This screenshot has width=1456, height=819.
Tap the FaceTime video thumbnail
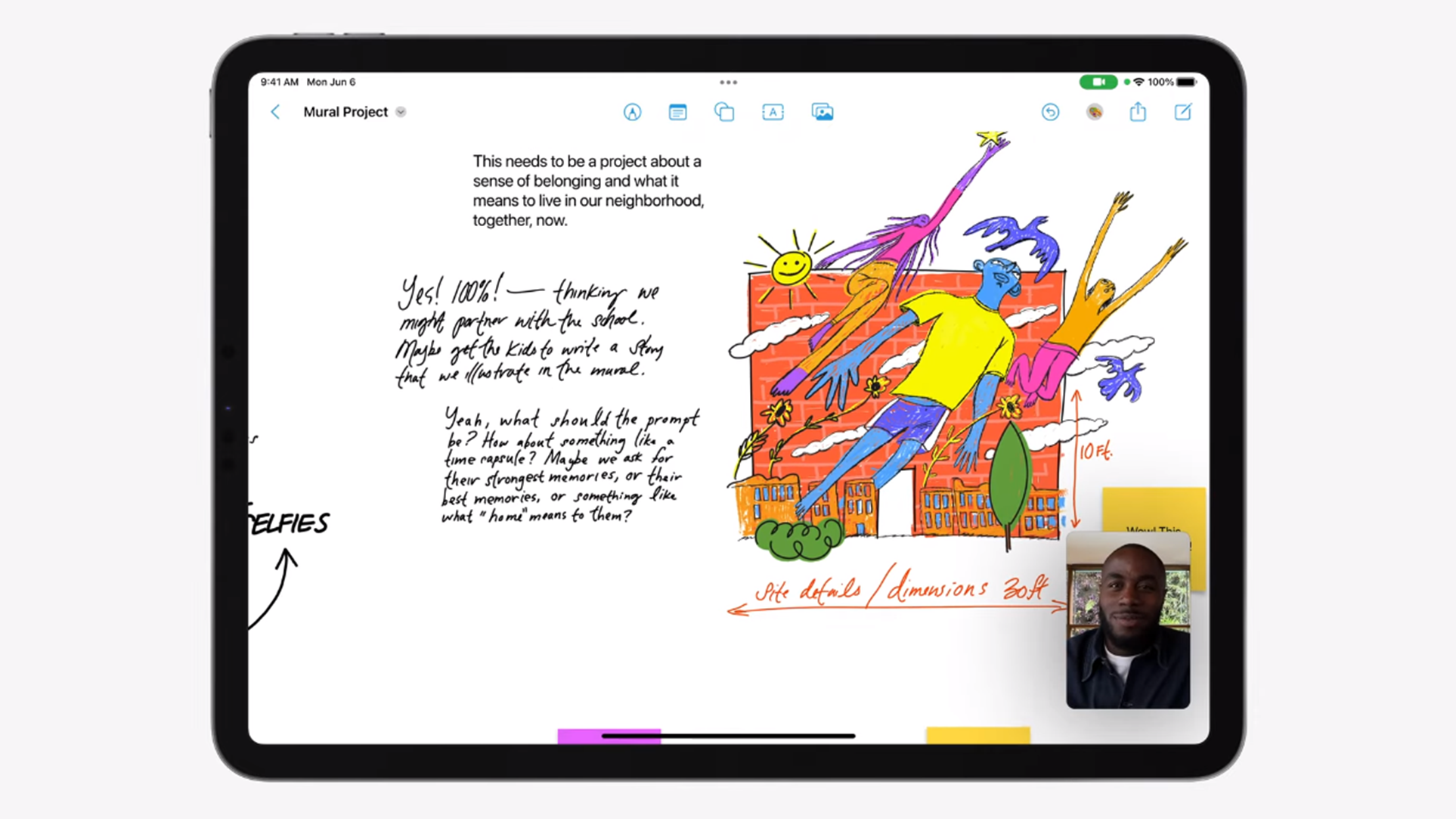coord(1127,620)
